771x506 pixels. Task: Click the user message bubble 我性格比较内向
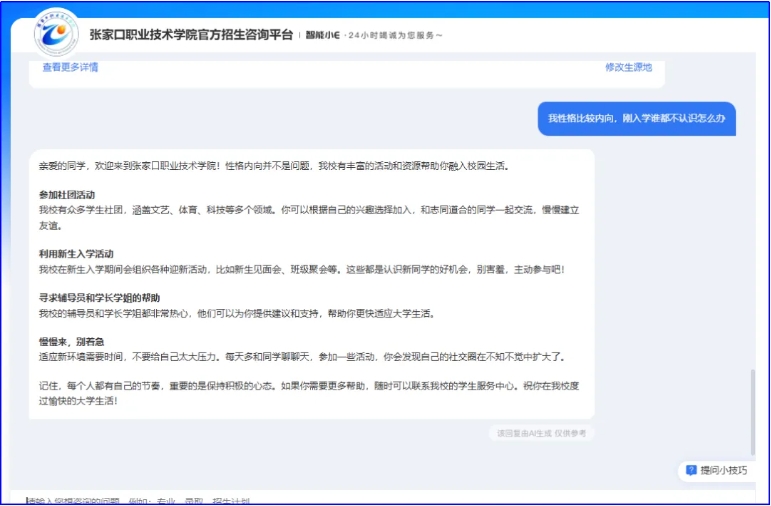(x=637, y=119)
